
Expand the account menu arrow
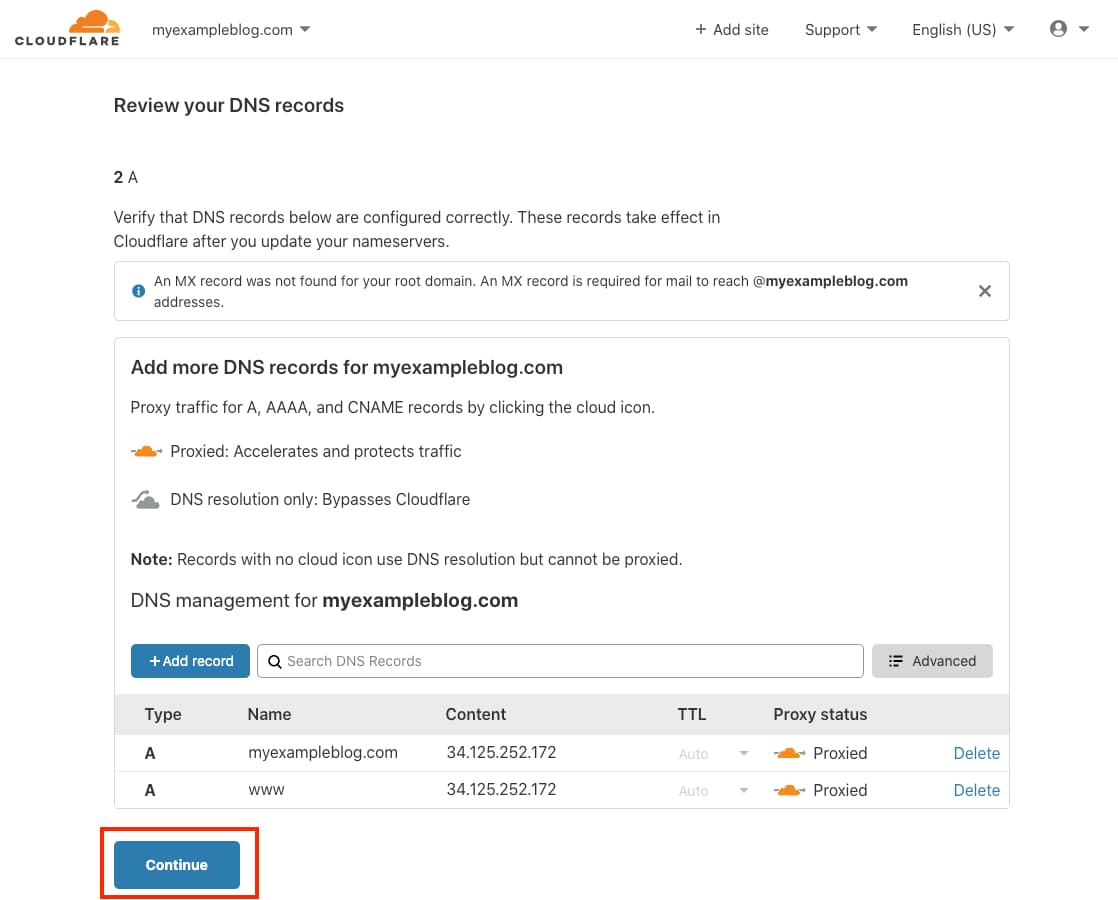(x=1084, y=29)
